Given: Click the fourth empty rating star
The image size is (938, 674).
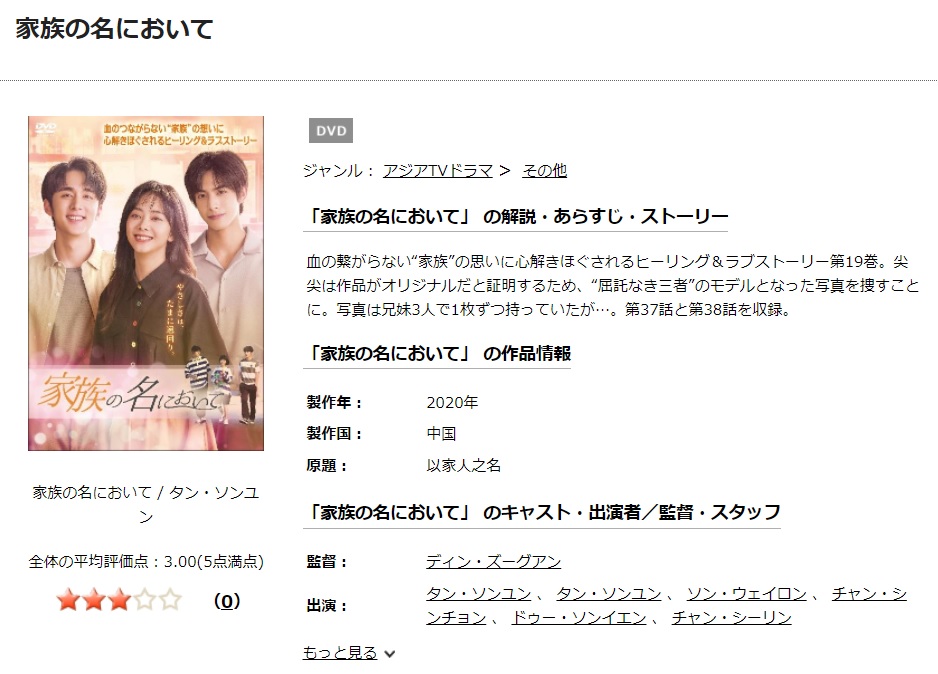Looking at the screenshot, I should click(x=145, y=600).
